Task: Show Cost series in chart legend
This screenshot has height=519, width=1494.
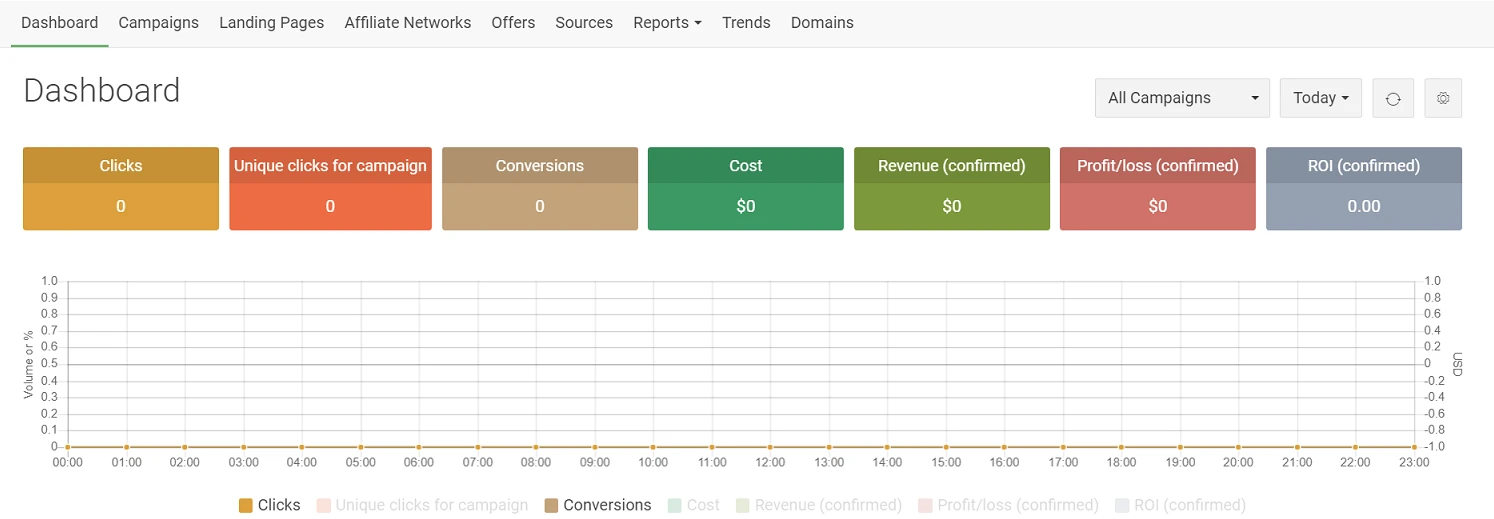Action: 693,505
